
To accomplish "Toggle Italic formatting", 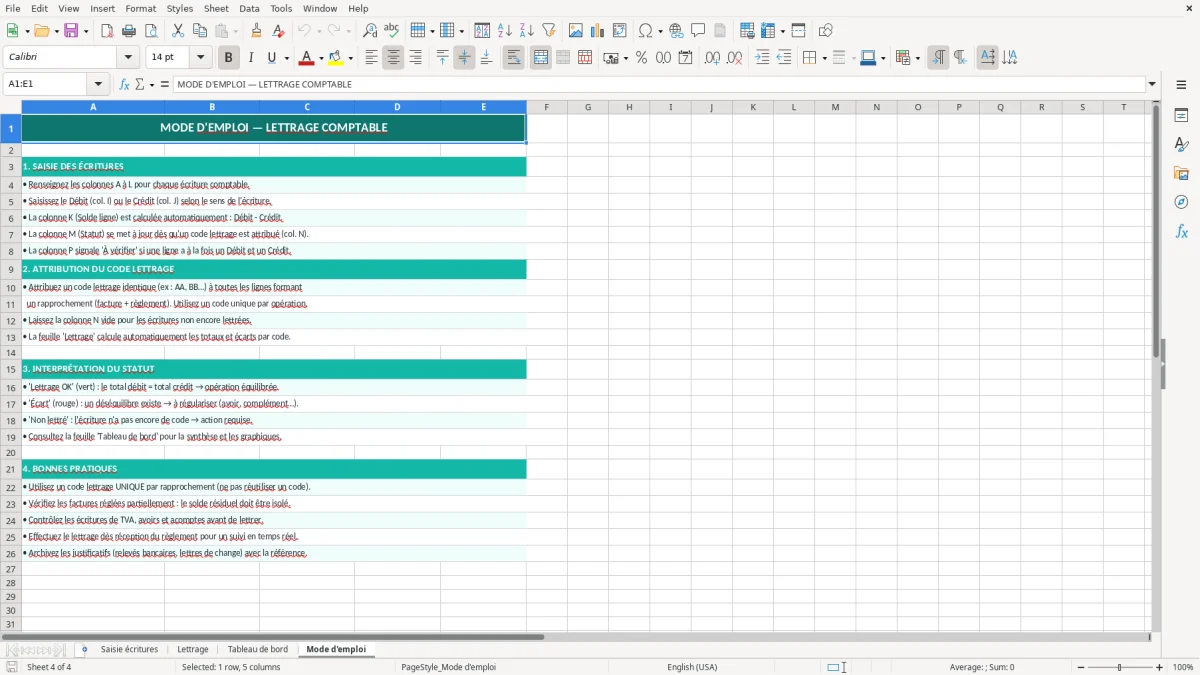I will [x=251, y=58].
